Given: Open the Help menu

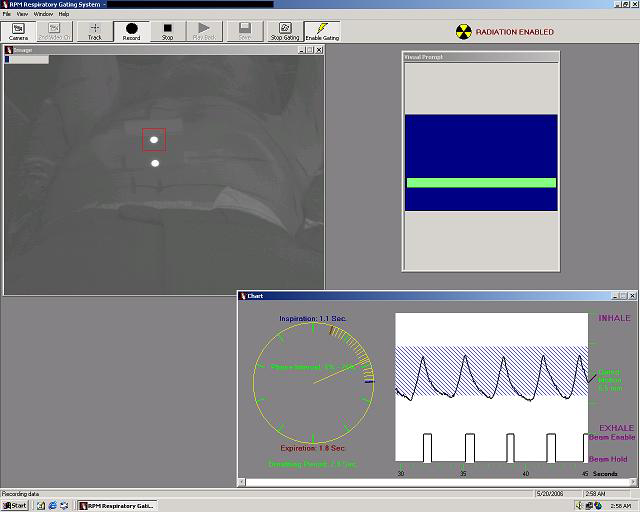Looking at the screenshot, I should tap(64, 14).
